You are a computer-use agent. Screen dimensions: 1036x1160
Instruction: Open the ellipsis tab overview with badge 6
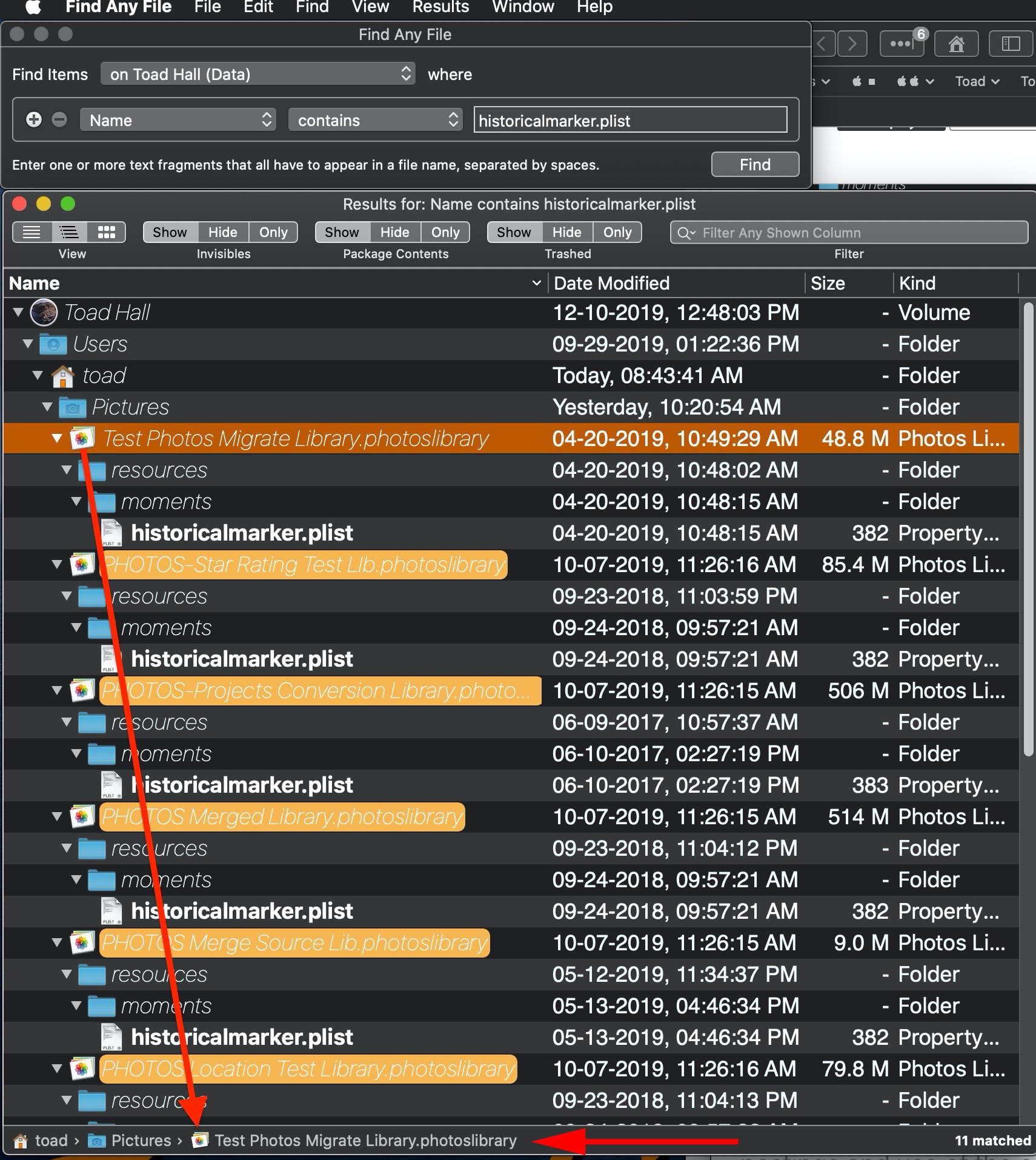click(x=902, y=44)
